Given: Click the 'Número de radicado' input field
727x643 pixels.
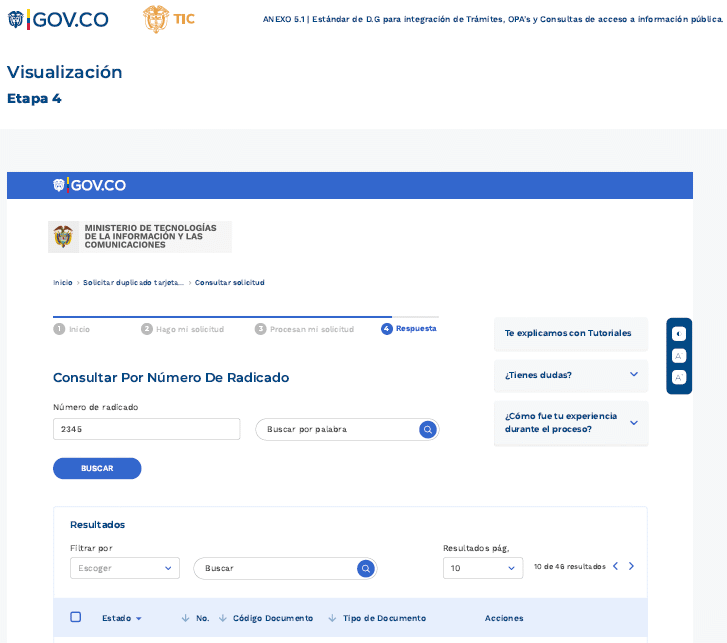Looking at the screenshot, I should pyautogui.click(x=146, y=429).
